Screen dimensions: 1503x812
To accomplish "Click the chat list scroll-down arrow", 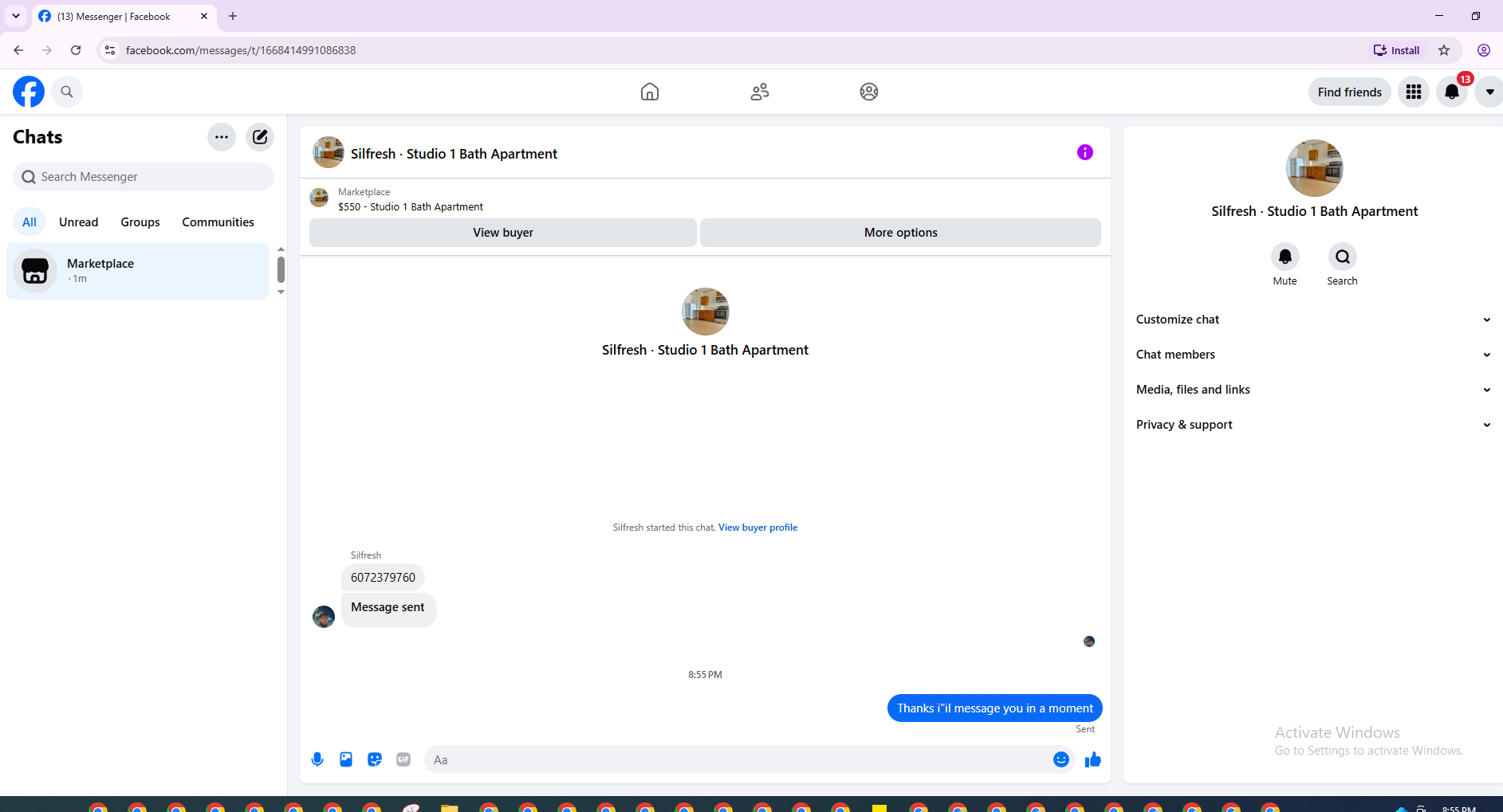I will 281,292.
